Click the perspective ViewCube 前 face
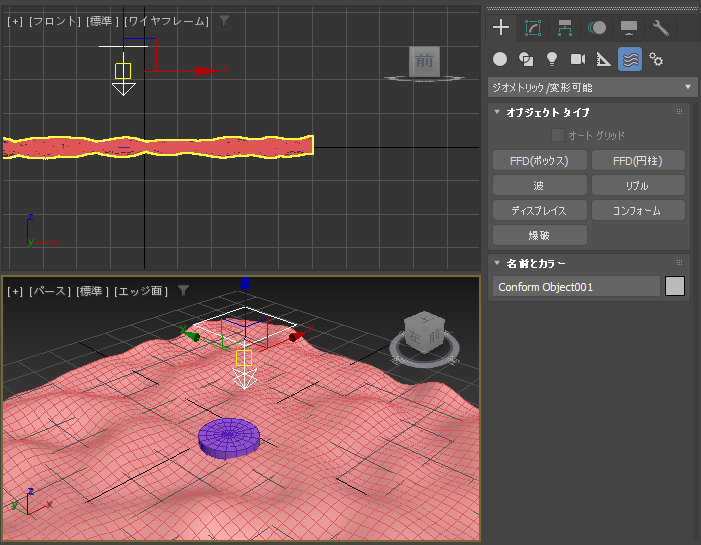The image size is (701, 545). coord(435,336)
